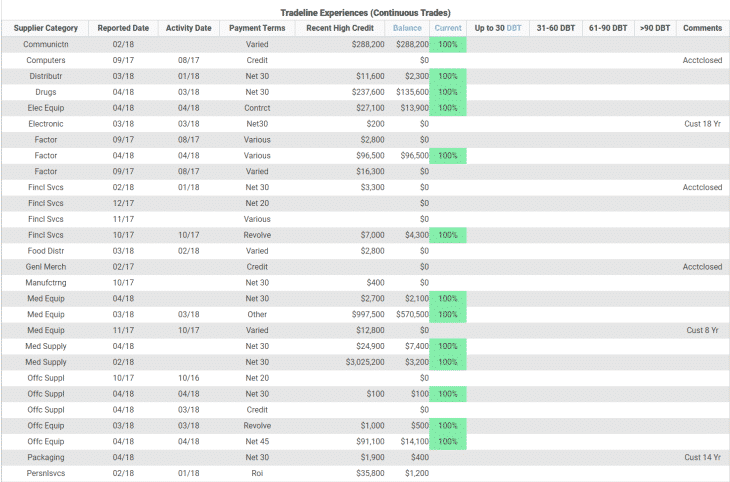This screenshot has height=482, width=730.
Task: Select the Recent High Credit header
Action: 340,28
